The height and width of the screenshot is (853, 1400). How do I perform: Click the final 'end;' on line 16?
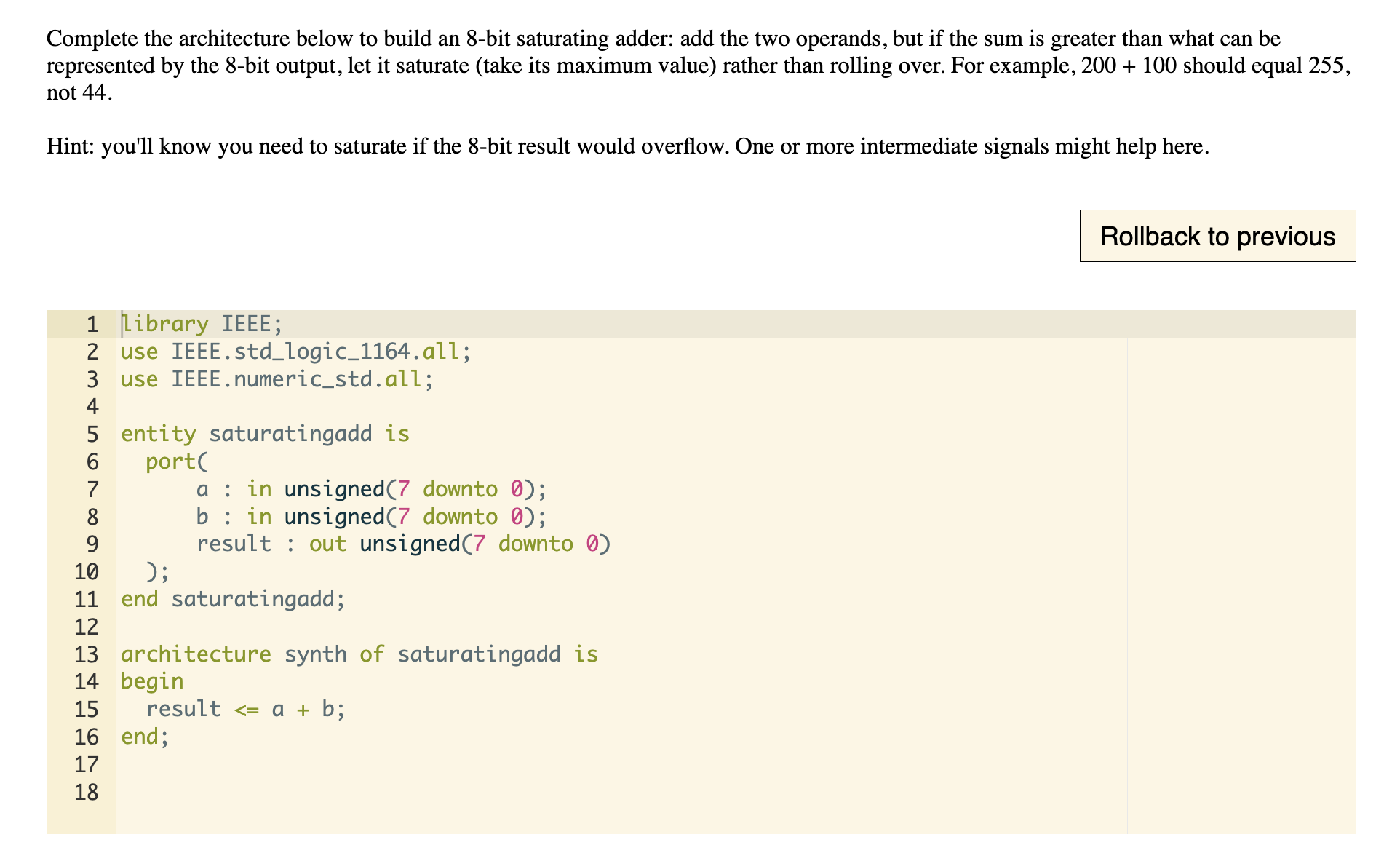[x=143, y=736]
